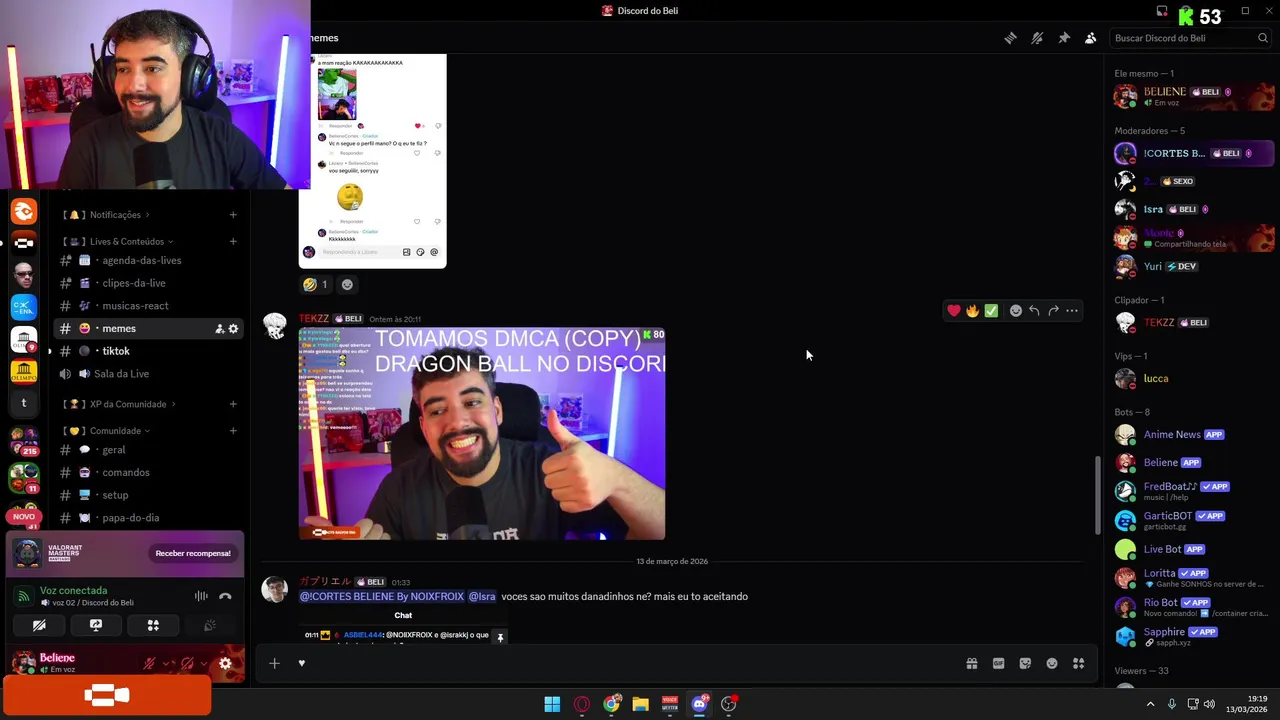This screenshot has height=720, width=1280.
Task: Invite people icon on memes channel
Action: pos(219,329)
